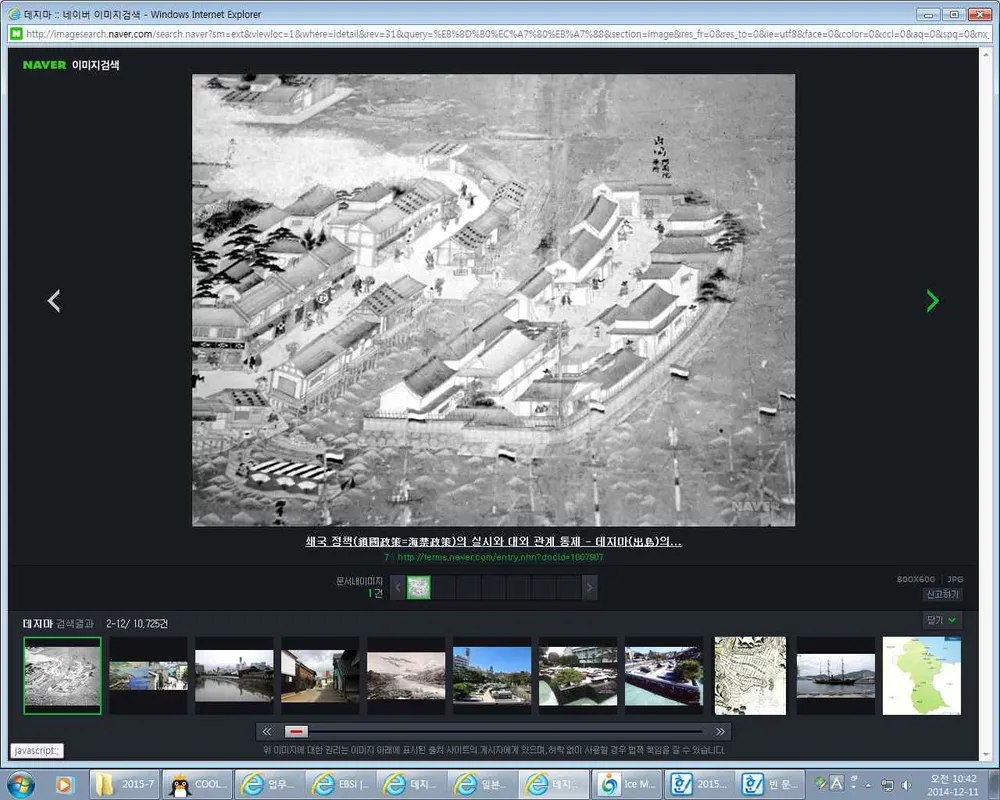
Task: Select the green region map thumbnail
Action: 922,676
